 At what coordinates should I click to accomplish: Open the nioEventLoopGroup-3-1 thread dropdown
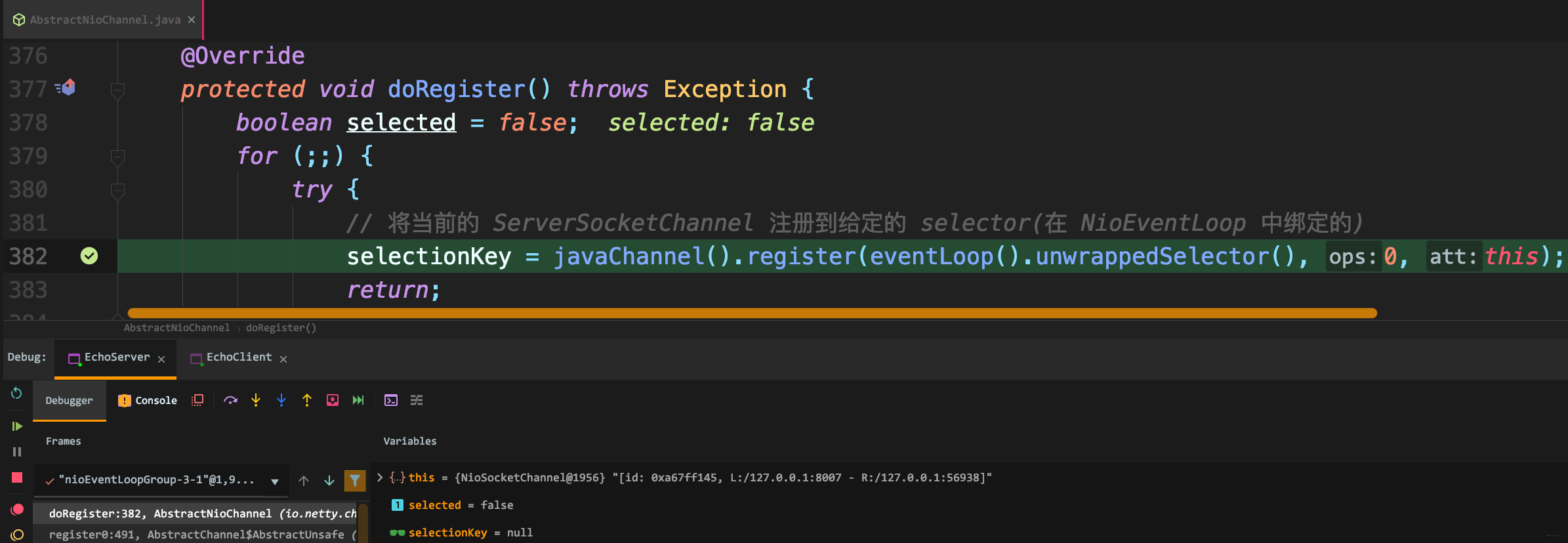pos(275,481)
